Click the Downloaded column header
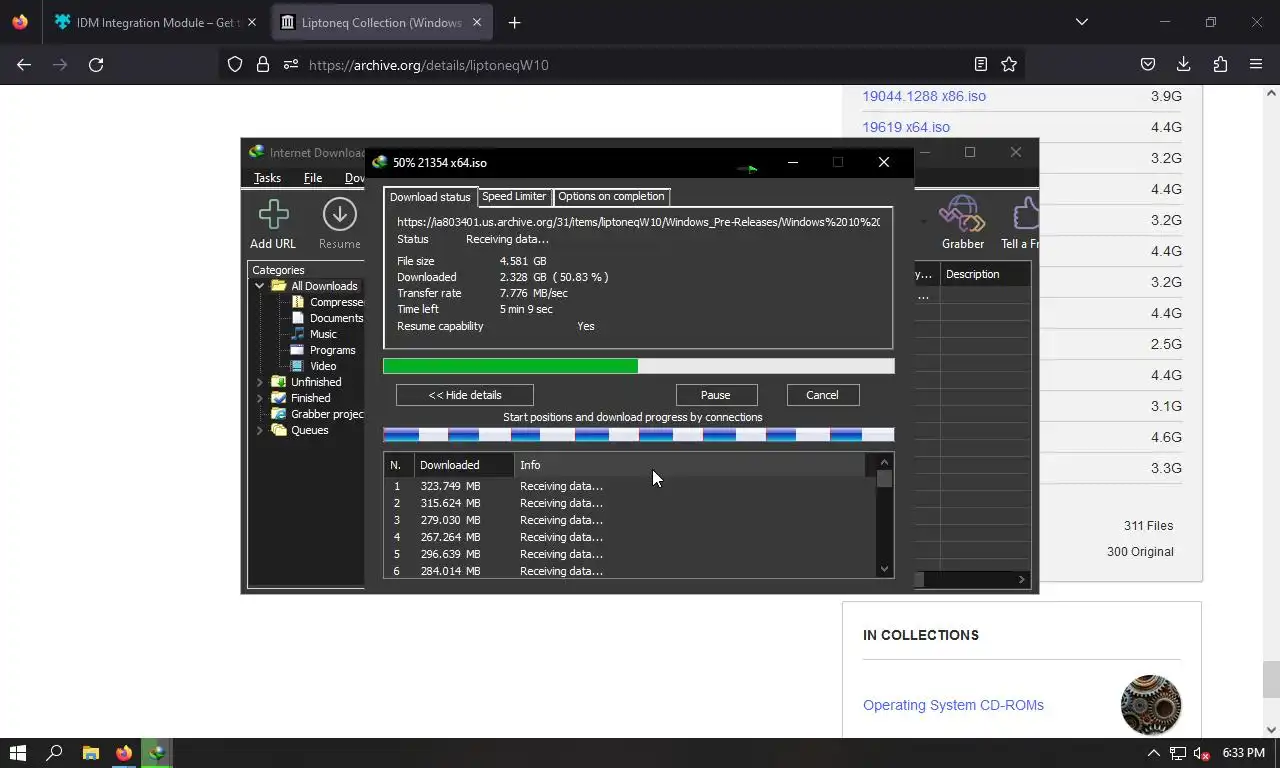The image size is (1280, 768). (464, 465)
